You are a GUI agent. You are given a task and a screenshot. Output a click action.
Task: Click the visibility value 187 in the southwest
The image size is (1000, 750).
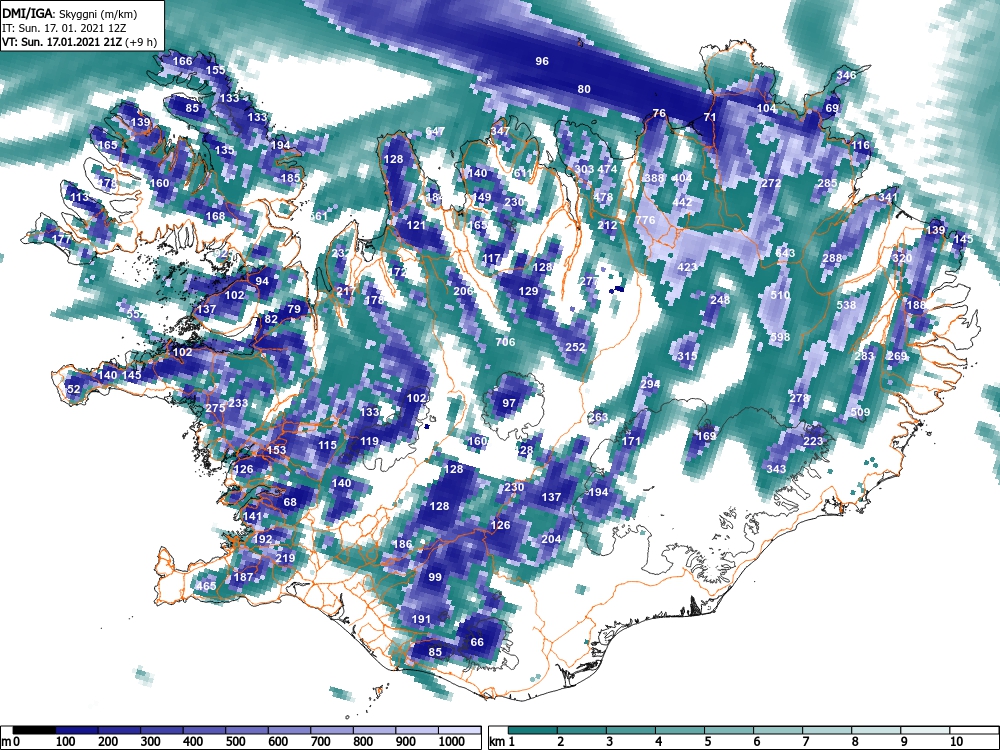click(244, 577)
